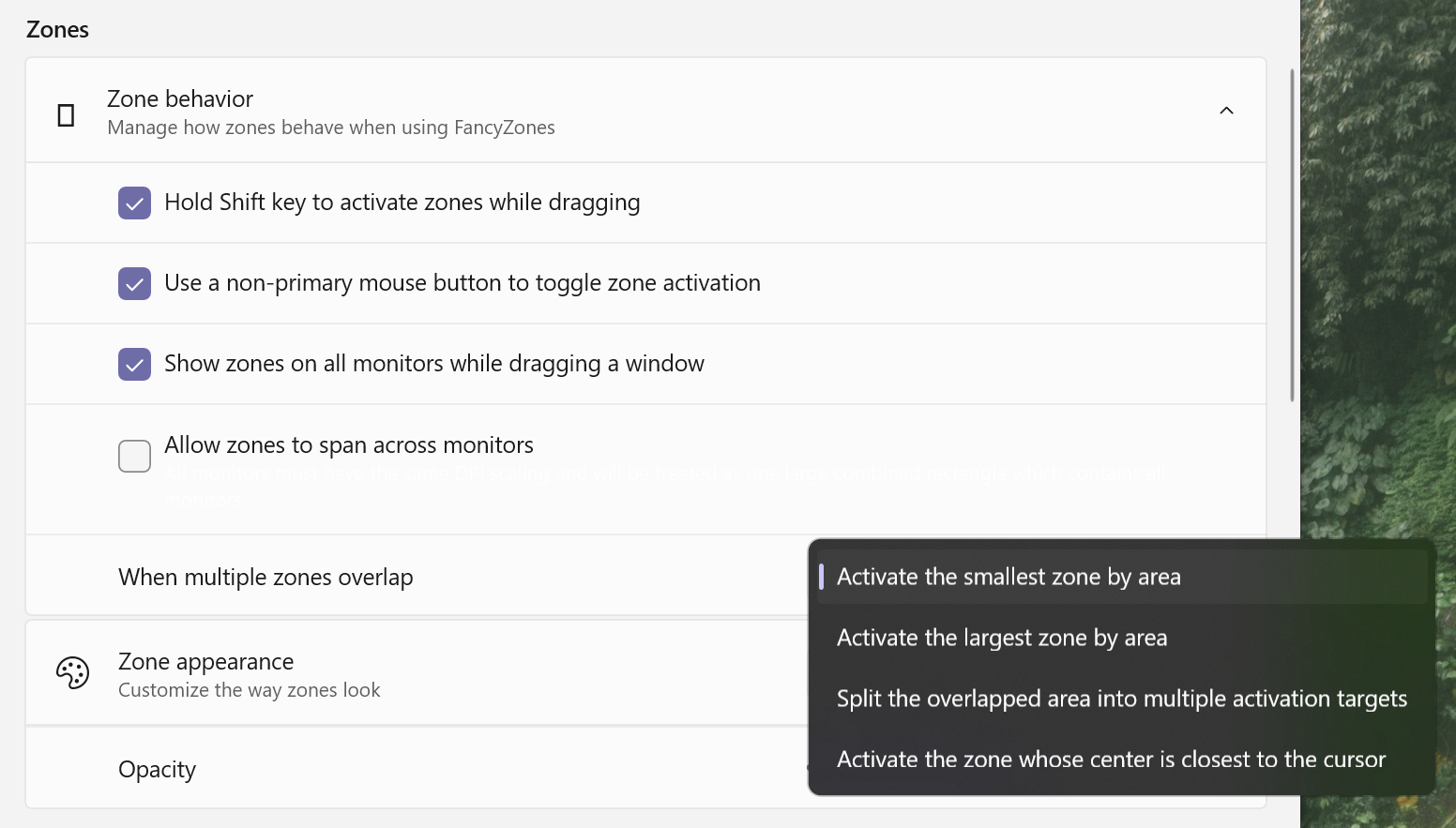This screenshot has width=1456, height=828.
Task: Enable Allow zones to span across monitors
Action: [134, 457]
